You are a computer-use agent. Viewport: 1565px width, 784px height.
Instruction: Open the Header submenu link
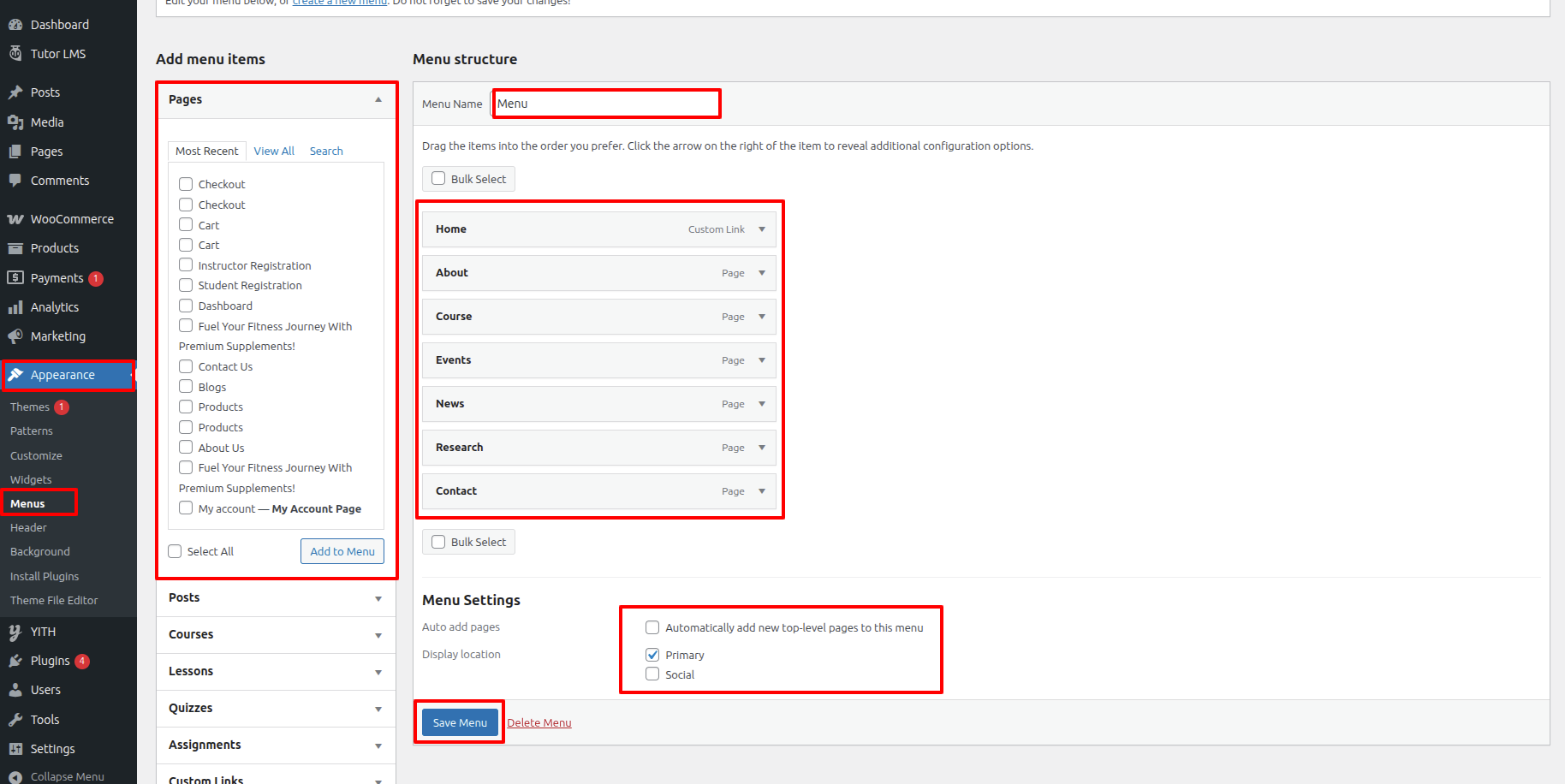click(28, 528)
